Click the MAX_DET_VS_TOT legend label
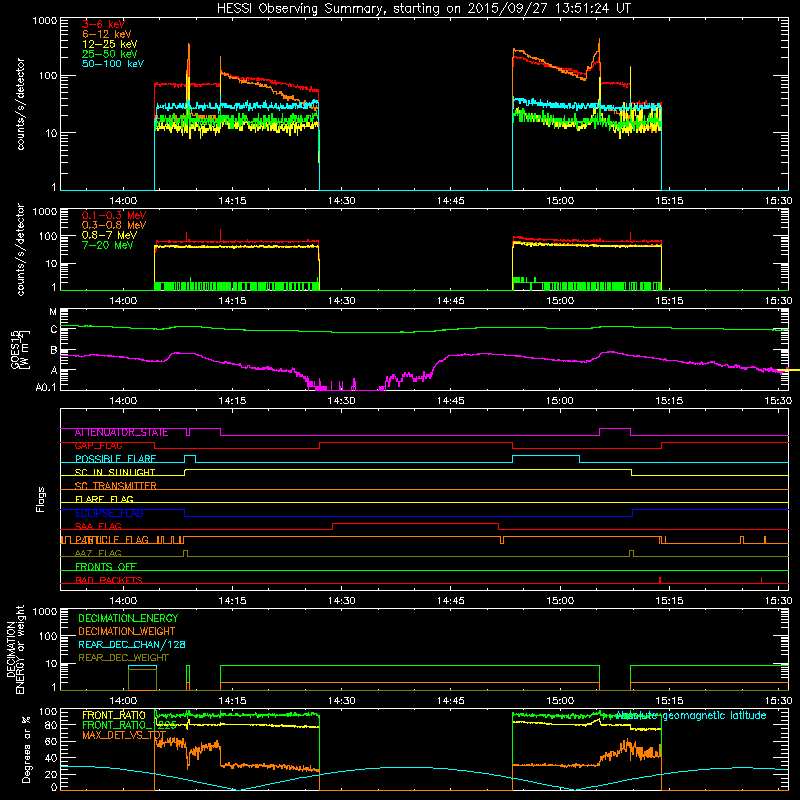The image size is (800, 800). pyautogui.click(x=124, y=736)
